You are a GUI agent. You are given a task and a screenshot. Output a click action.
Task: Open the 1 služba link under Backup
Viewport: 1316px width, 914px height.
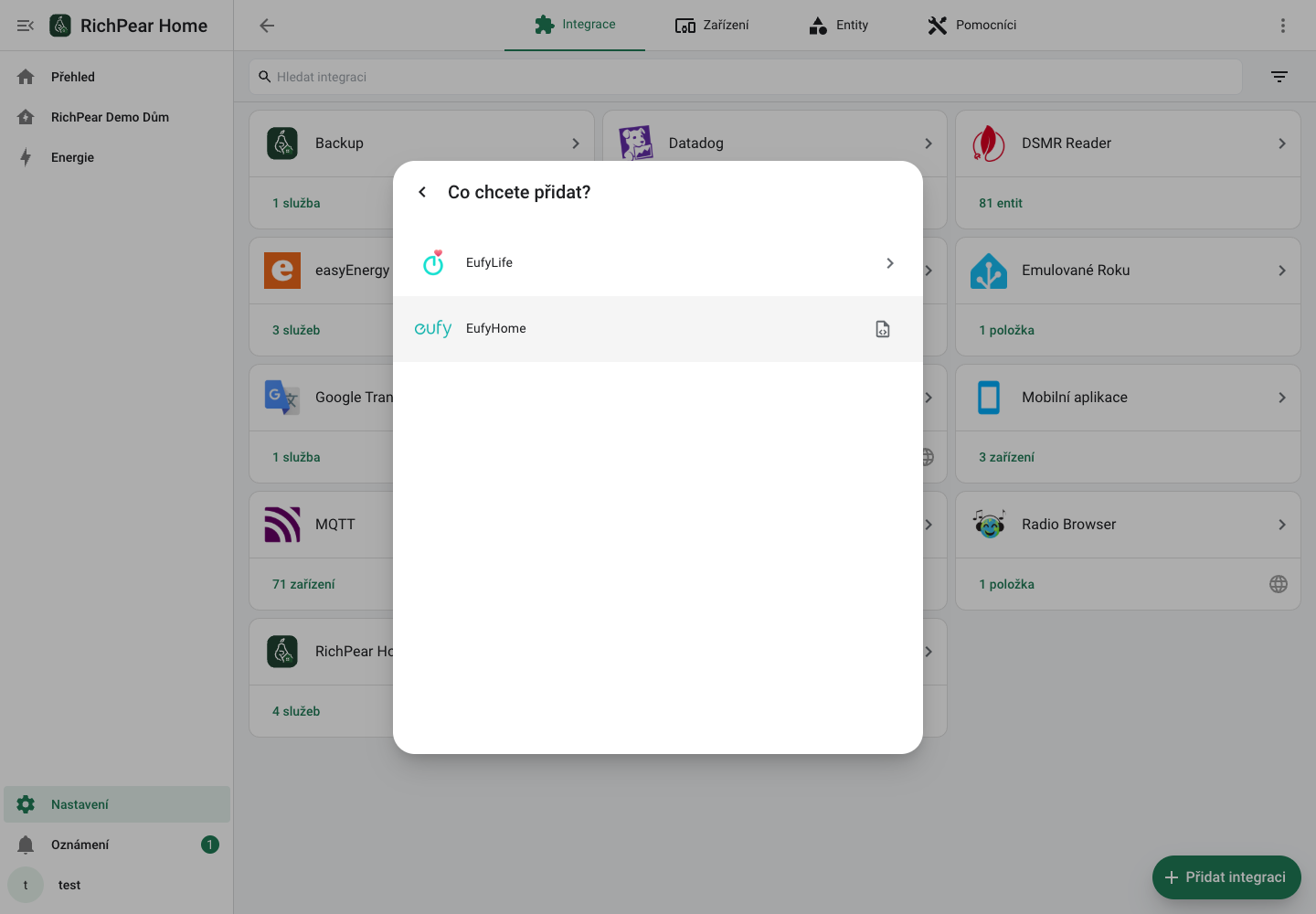pyautogui.click(x=296, y=203)
